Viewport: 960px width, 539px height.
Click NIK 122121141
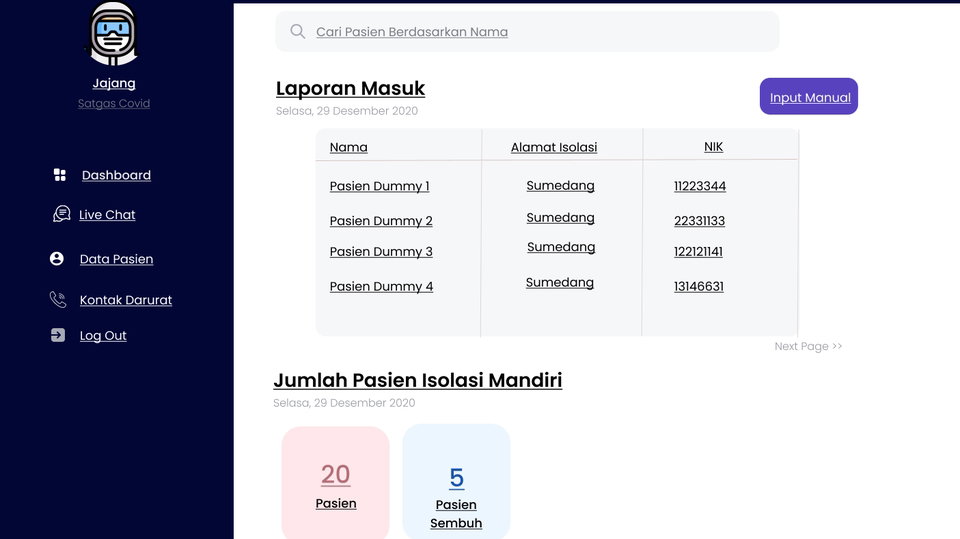(x=698, y=251)
